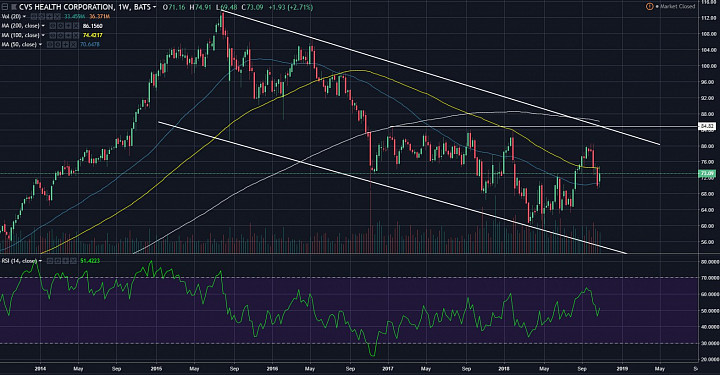Expand the MA (100, close) dropdown arrow
This screenshot has height=375, width=720.
click(x=43, y=35)
